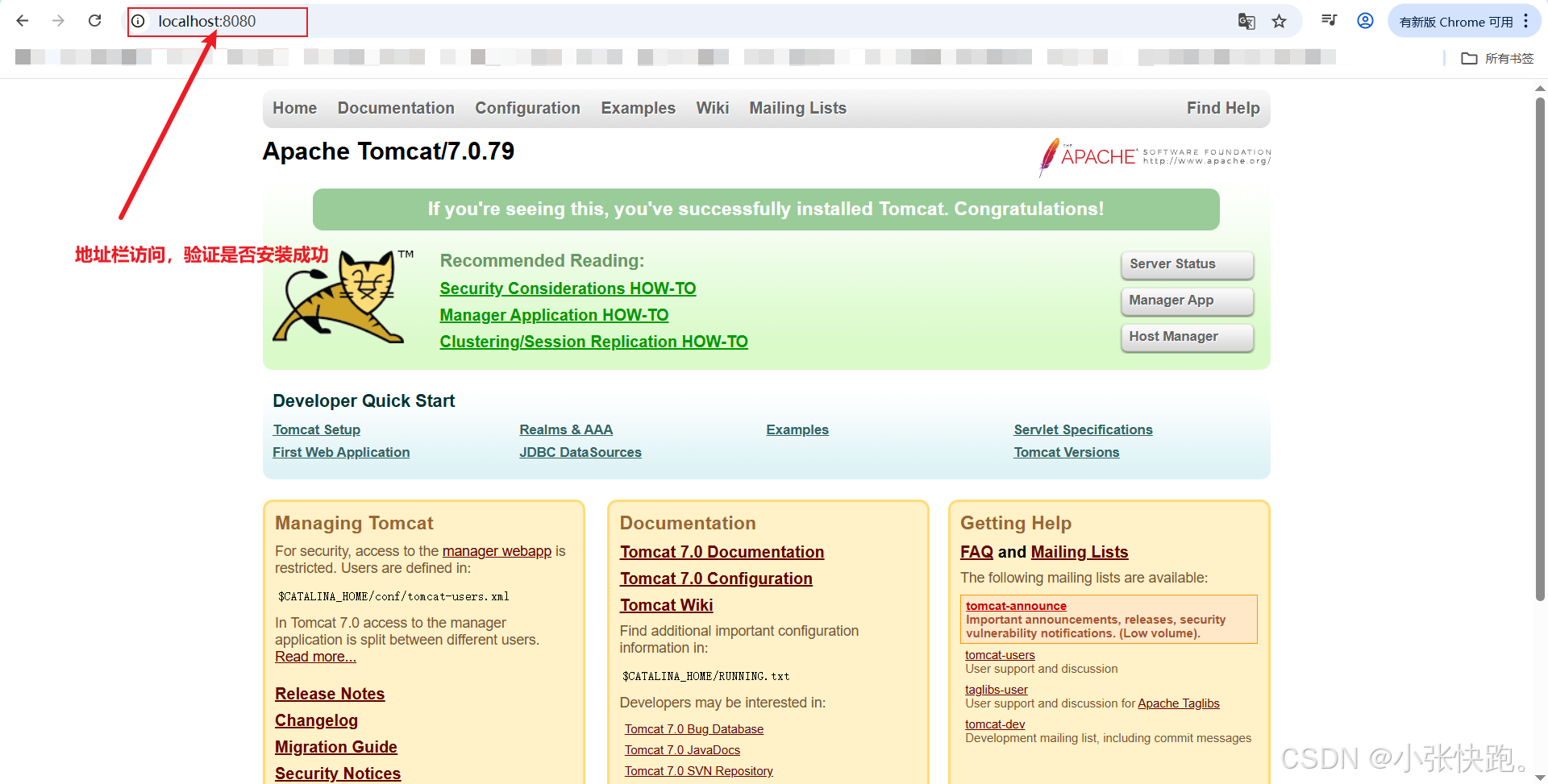The width and height of the screenshot is (1548, 784).
Task: Open Tomcat 7.0 JavaDocs link
Action: [x=682, y=750]
